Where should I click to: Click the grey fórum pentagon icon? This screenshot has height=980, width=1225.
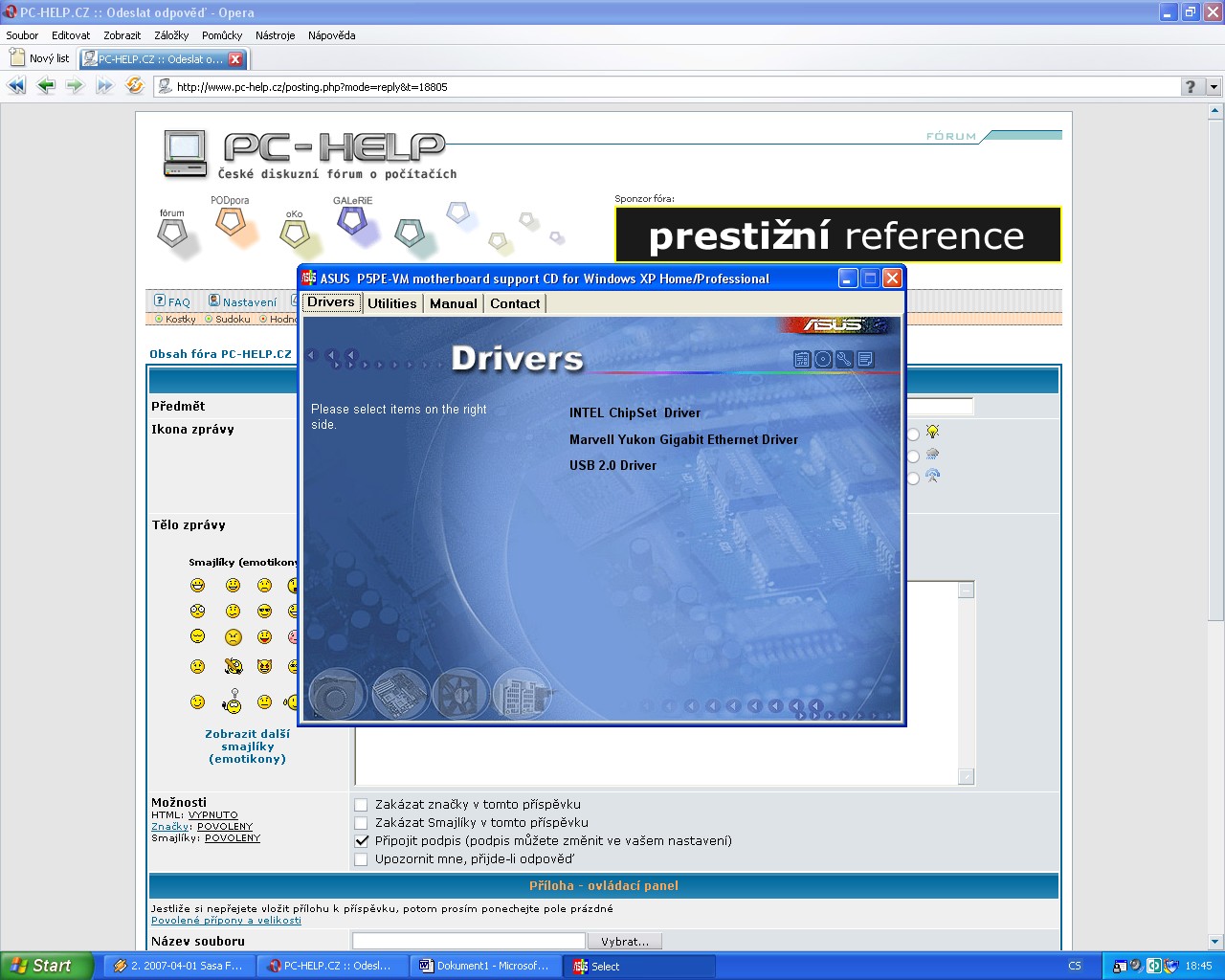click(x=172, y=233)
